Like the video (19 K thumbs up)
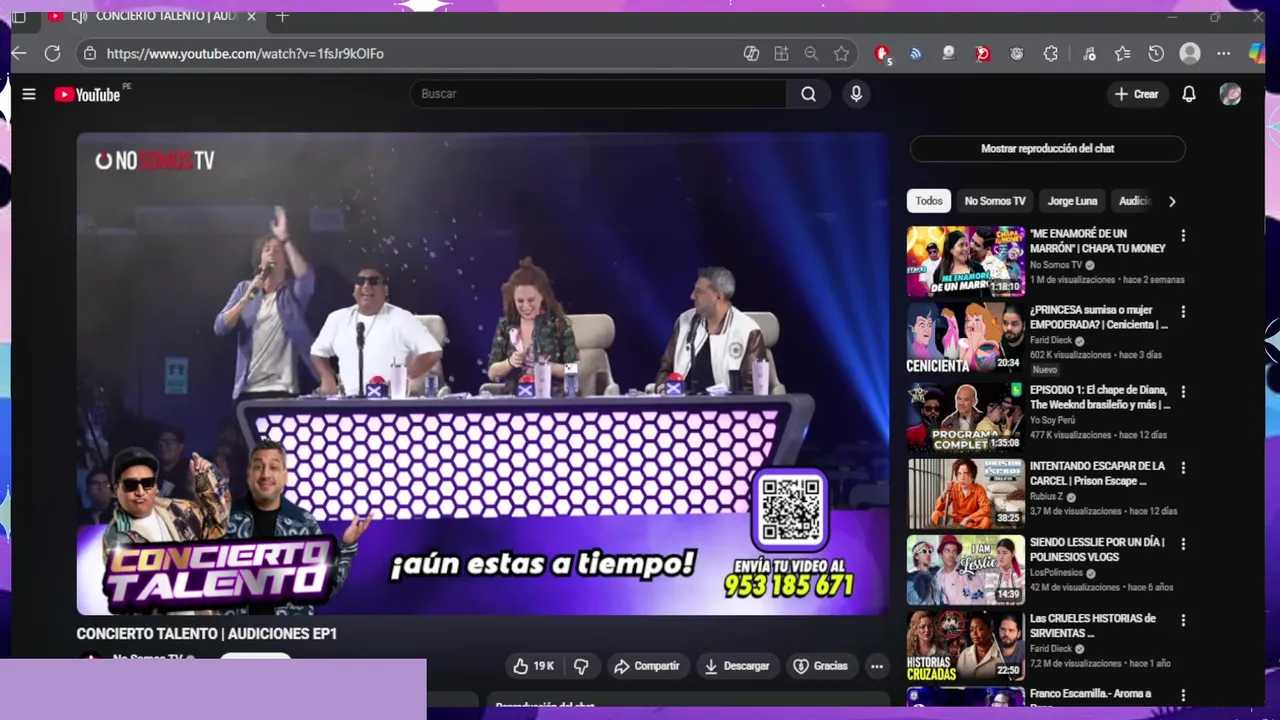 (x=534, y=666)
